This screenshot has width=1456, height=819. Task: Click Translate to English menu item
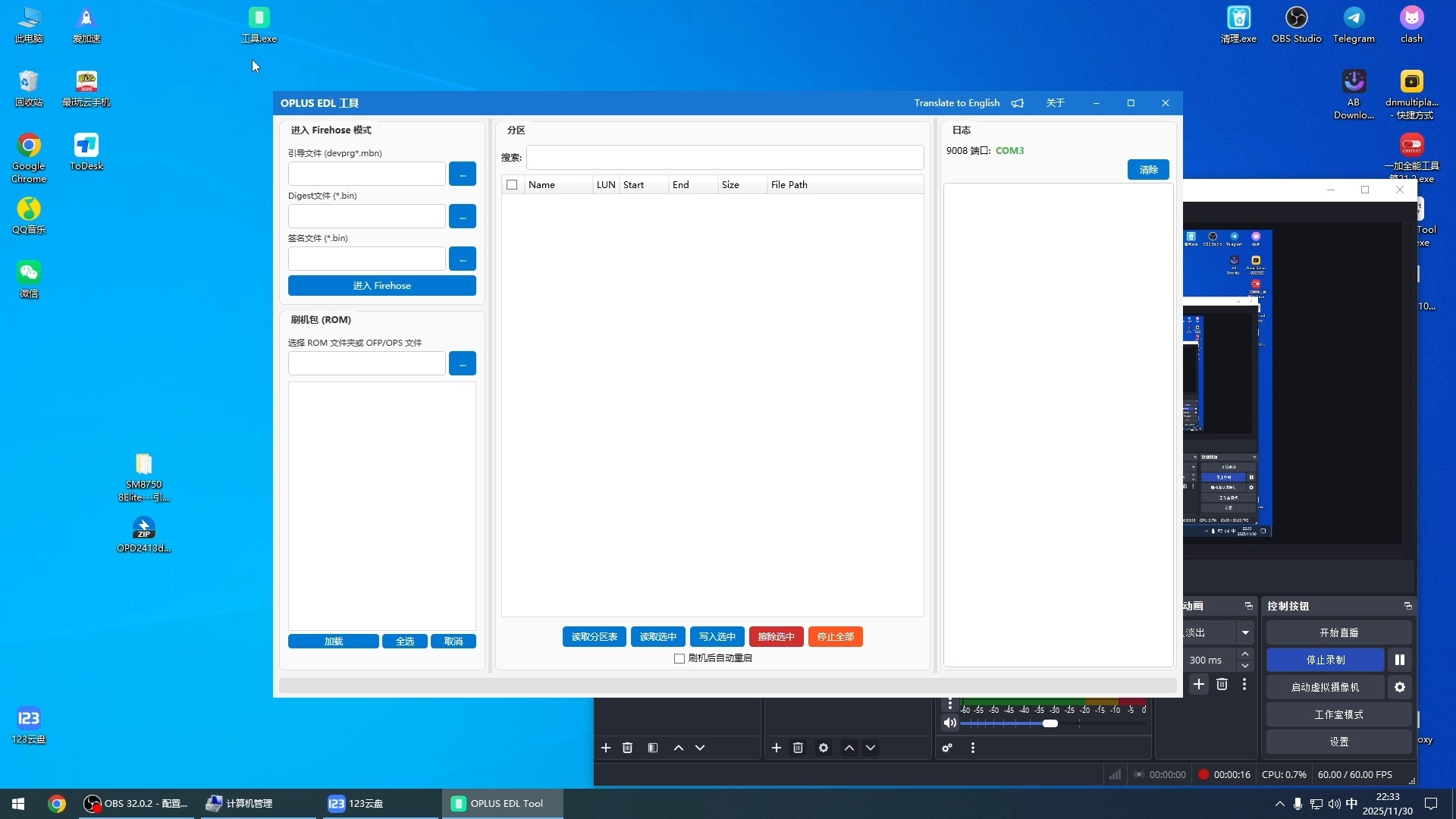(956, 103)
